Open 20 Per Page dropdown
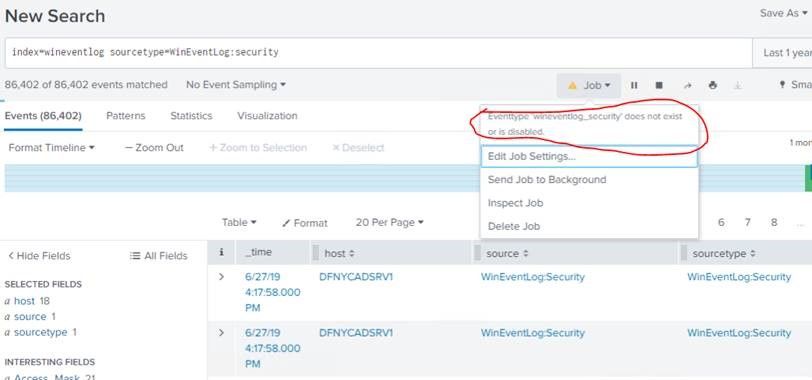 point(389,222)
